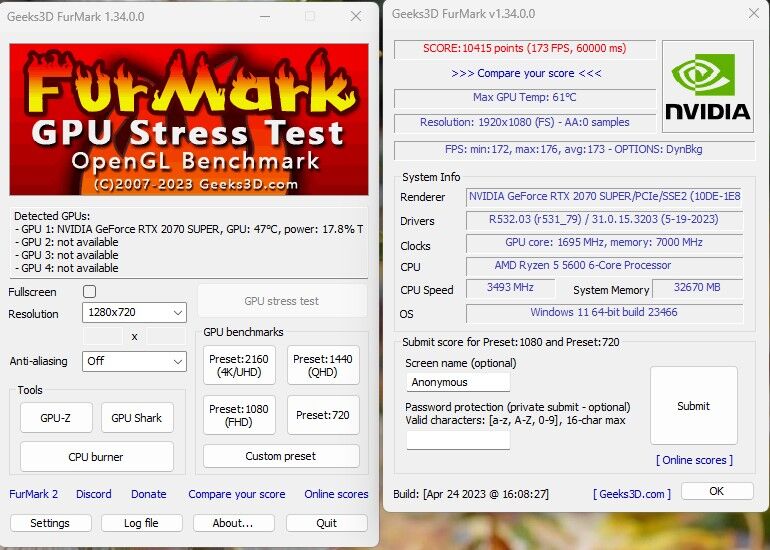Click the Resolution: 1920x1080 (FS) text

pos(524,122)
